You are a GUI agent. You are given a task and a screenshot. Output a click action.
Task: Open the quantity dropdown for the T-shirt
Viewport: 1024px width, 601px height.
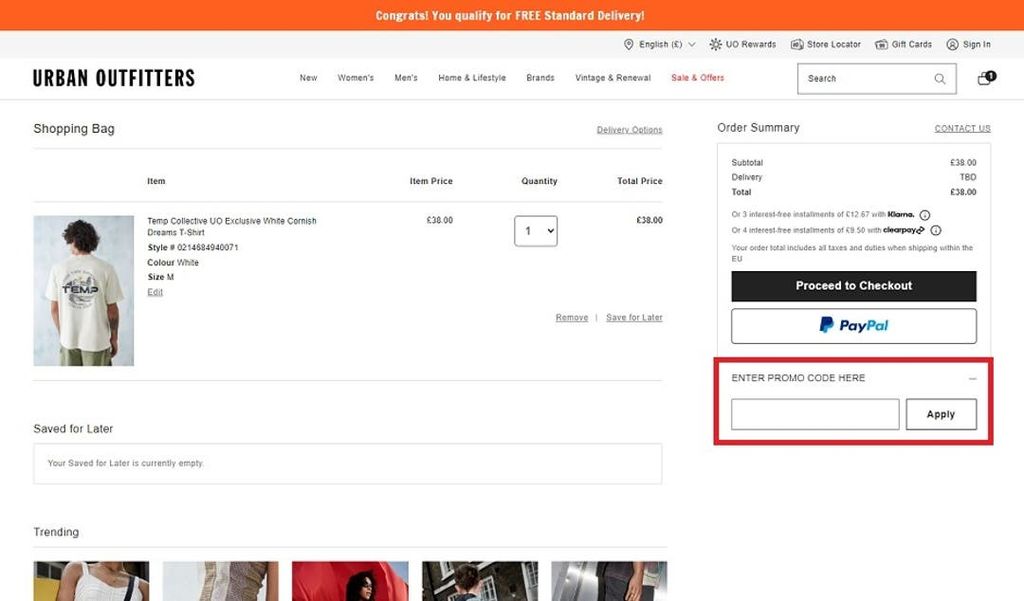coord(536,230)
